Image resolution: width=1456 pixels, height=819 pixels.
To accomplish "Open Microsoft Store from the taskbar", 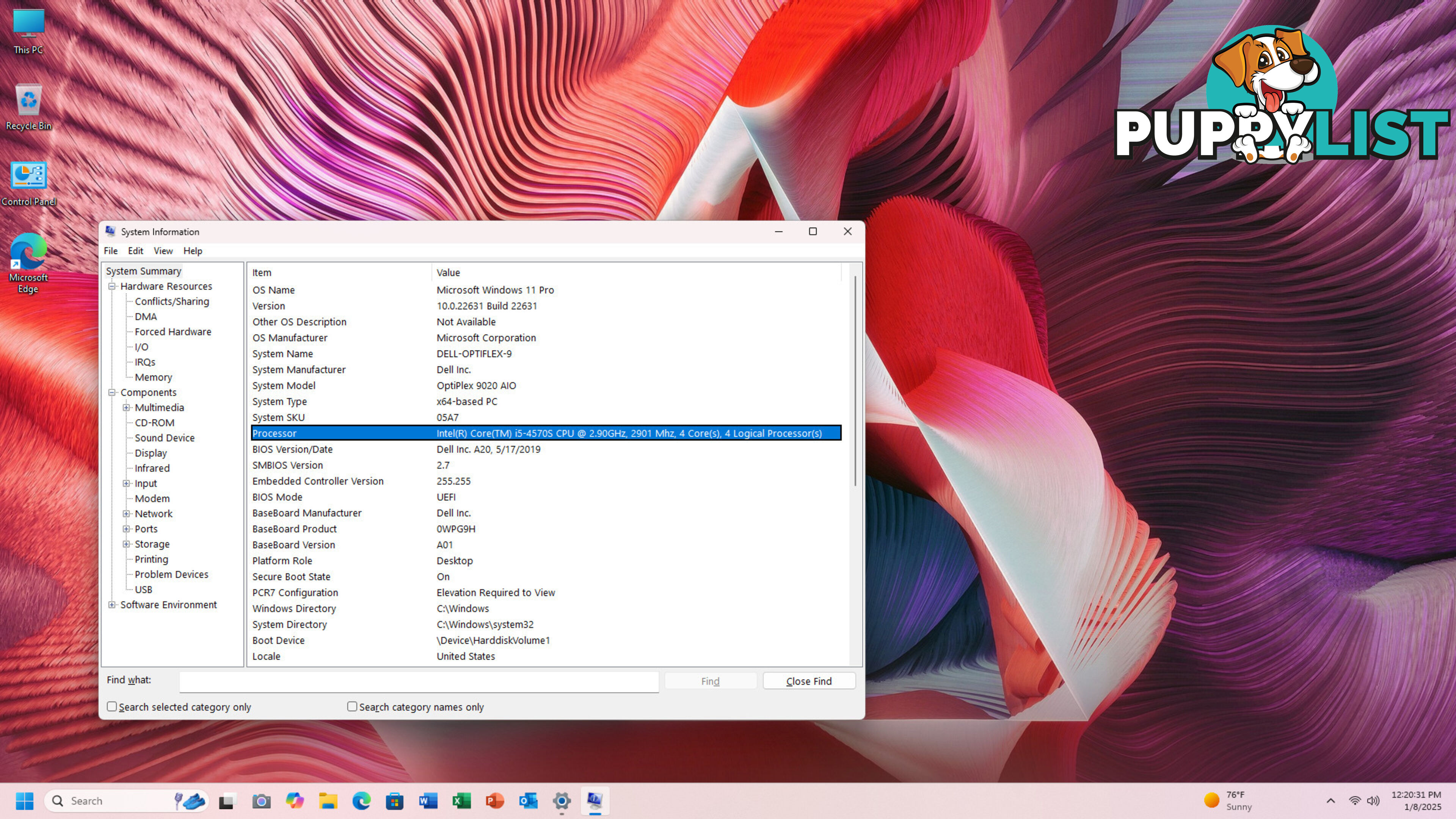I will [394, 800].
